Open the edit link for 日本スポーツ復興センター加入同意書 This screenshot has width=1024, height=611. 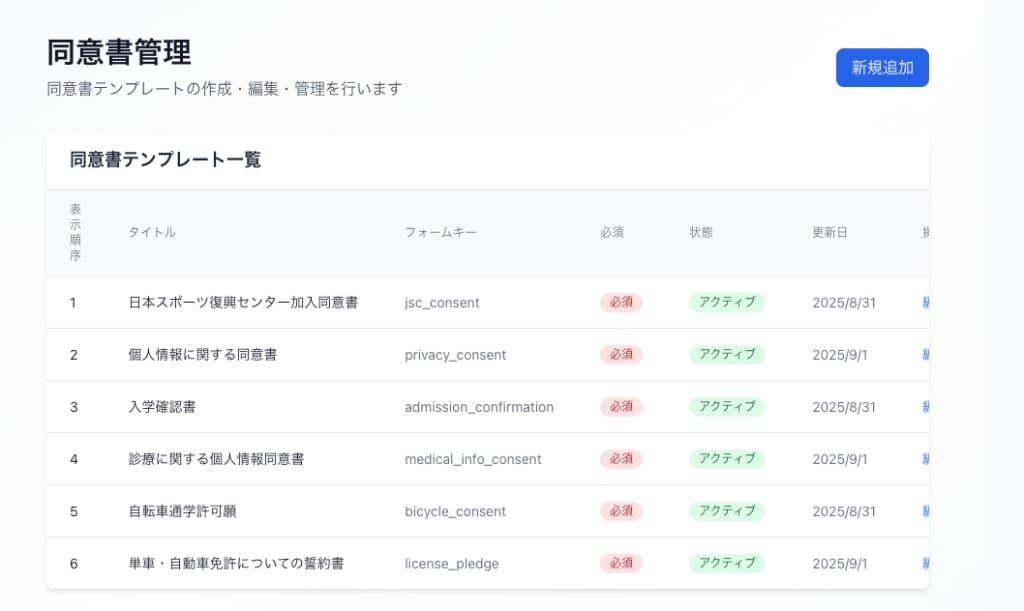923,302
